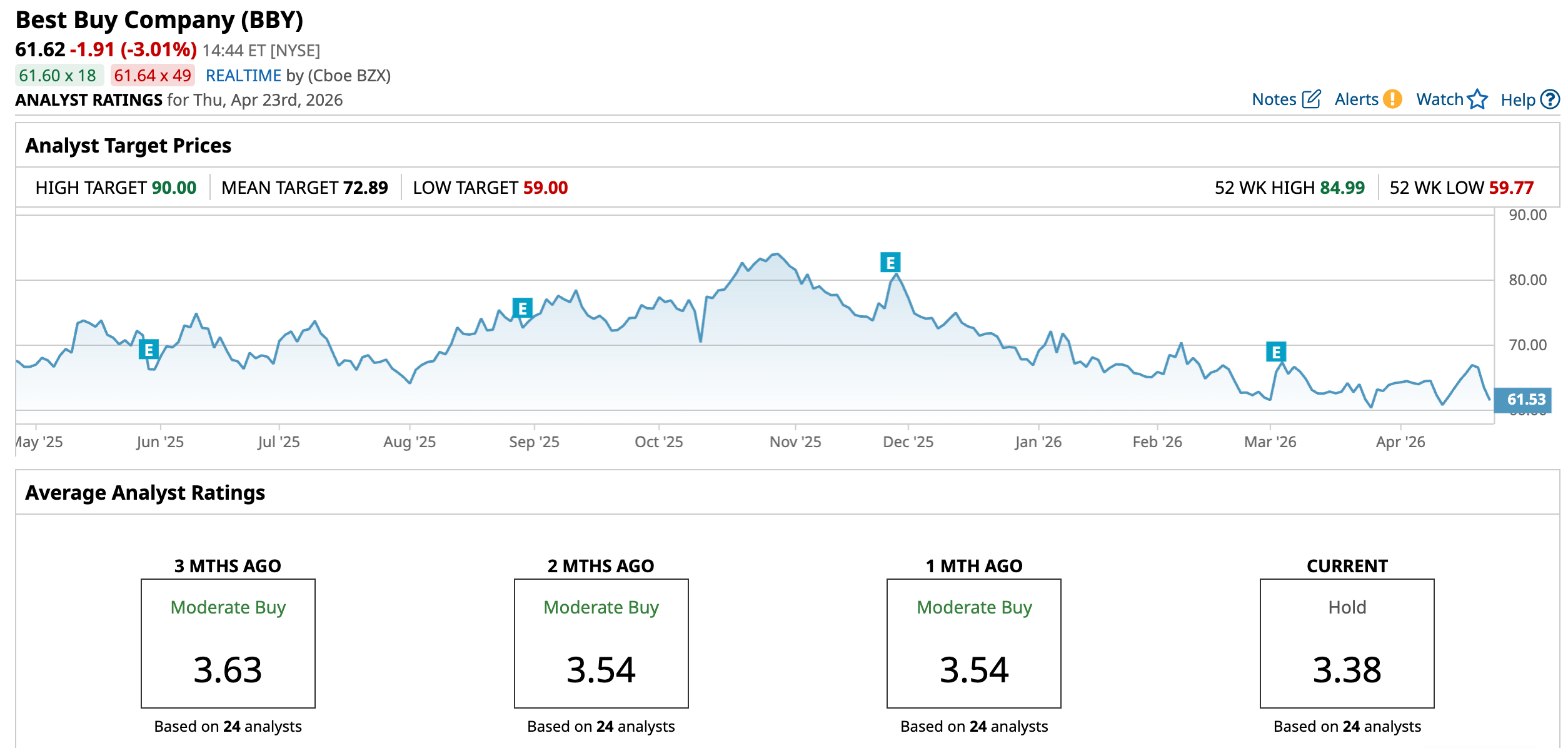Open the Notes link

[1274, 99]
